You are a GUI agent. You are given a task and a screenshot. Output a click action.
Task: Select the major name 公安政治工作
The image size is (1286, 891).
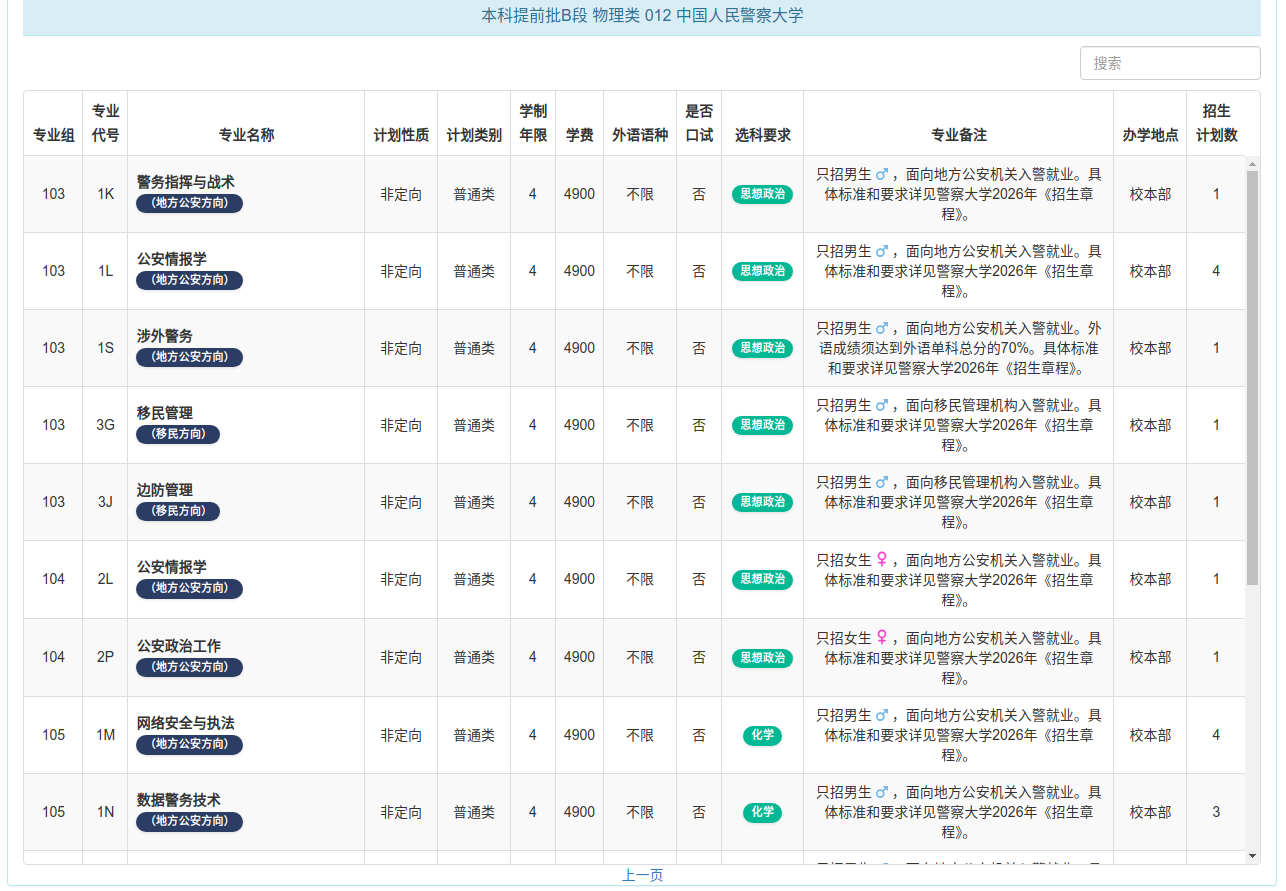(179, 646)
